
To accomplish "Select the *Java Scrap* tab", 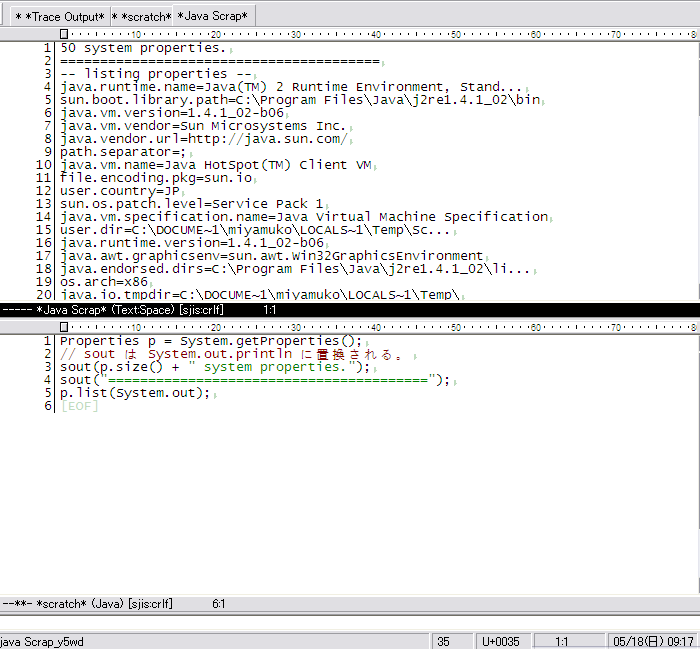I will click(x=213, y=16).
